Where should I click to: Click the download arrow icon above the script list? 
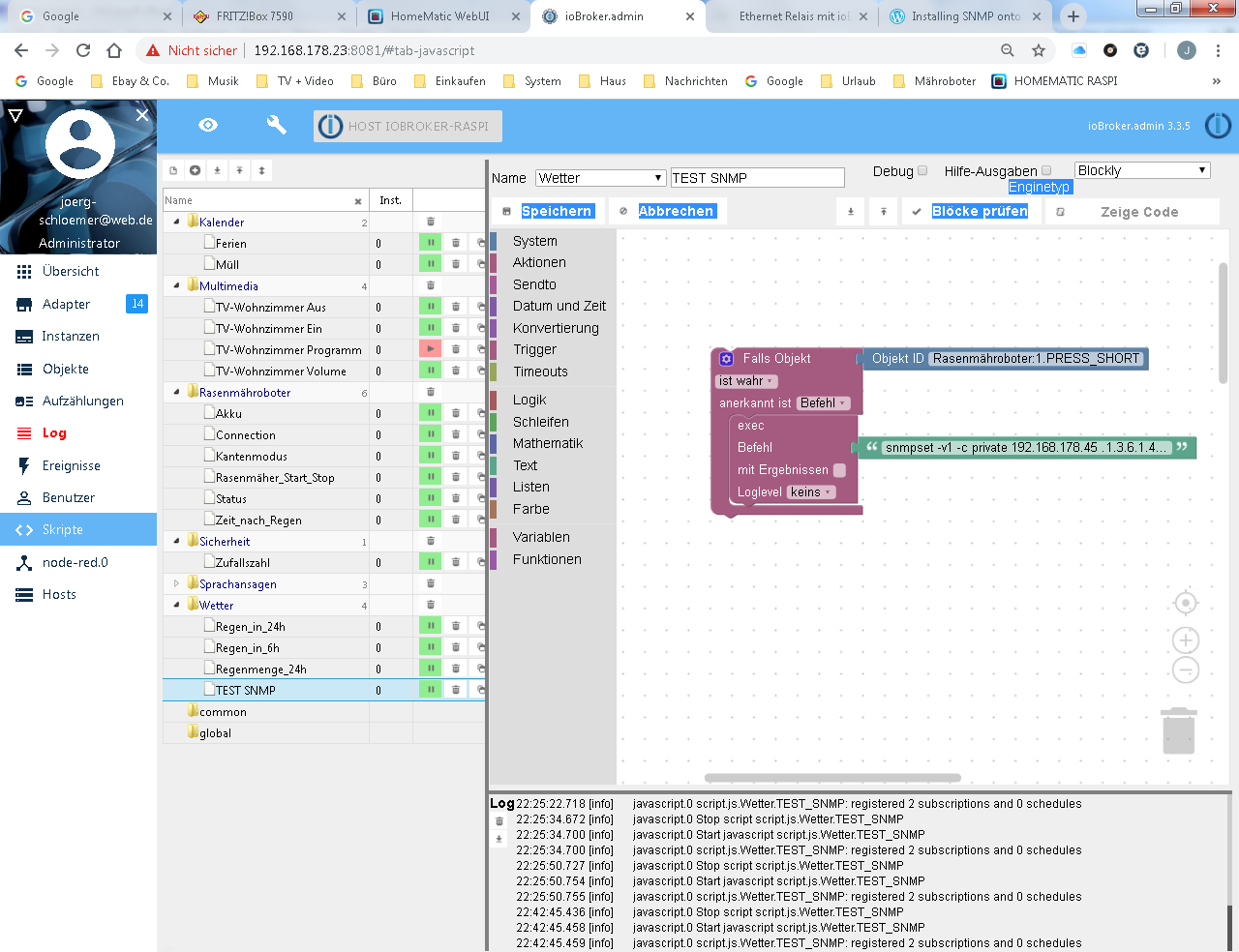click(x=217, y=170)
